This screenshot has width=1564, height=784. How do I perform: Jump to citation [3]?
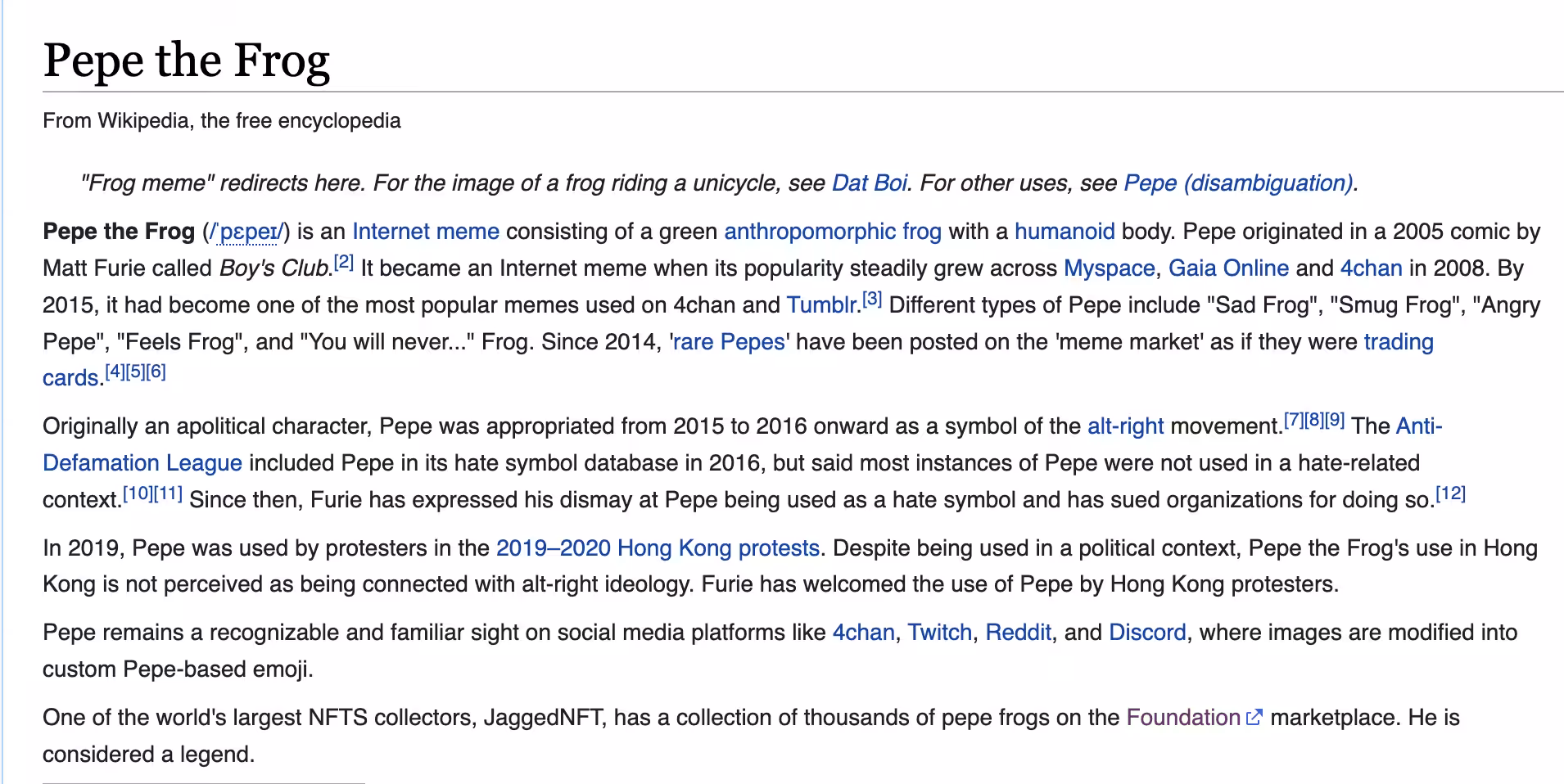(872, 300)
